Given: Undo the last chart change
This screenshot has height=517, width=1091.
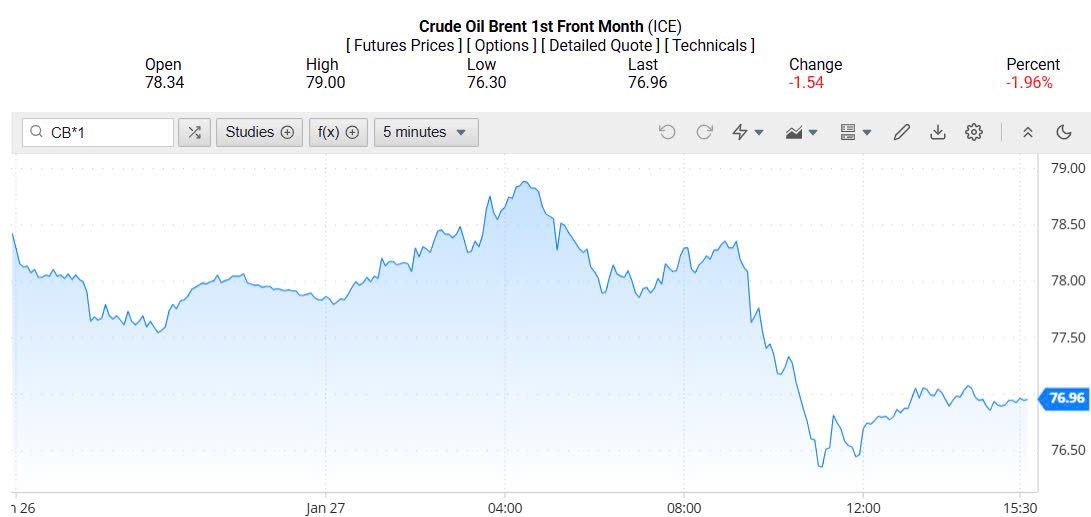Looking at the screenshot, I should [667, 132].
